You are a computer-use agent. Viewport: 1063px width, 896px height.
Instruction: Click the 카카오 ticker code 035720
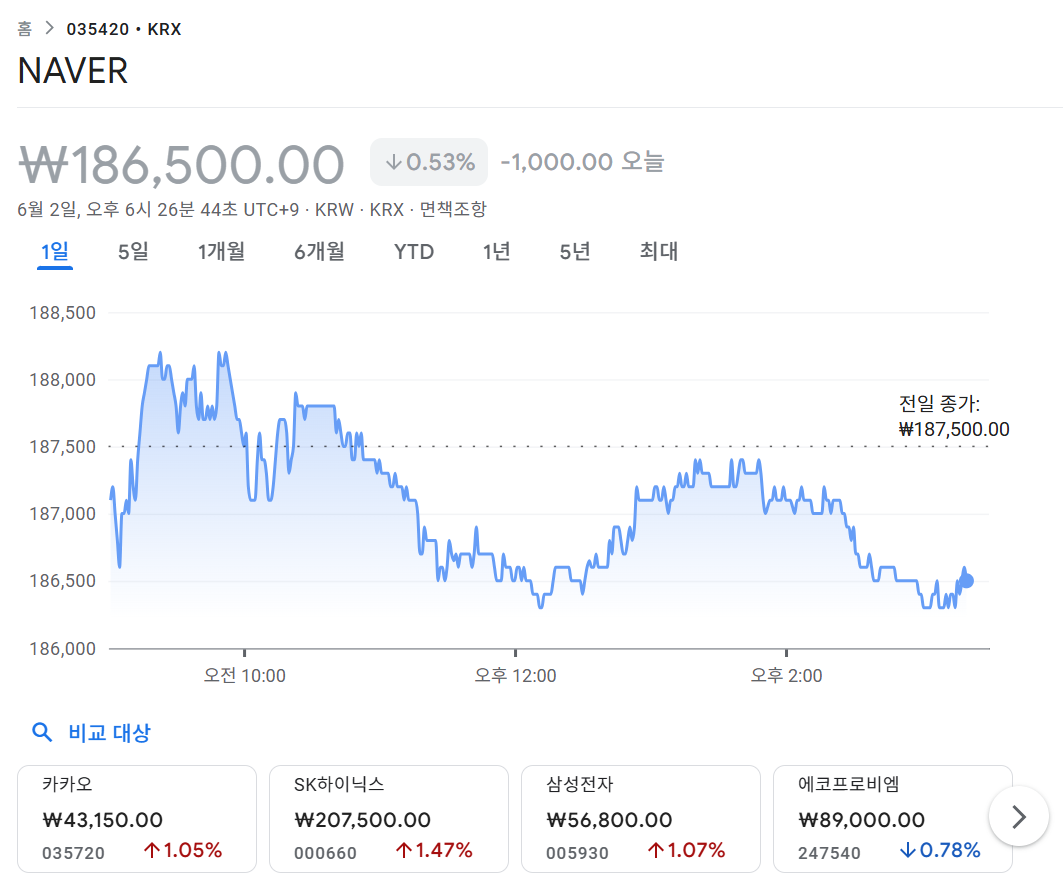pos(73,853)
